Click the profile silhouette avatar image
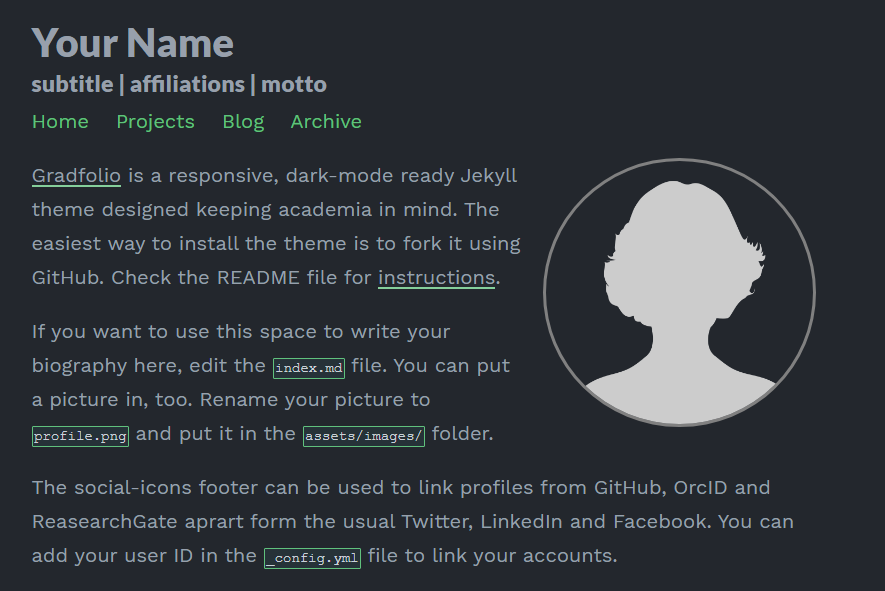This screenshot has width=885, height=591. point(680,292)
